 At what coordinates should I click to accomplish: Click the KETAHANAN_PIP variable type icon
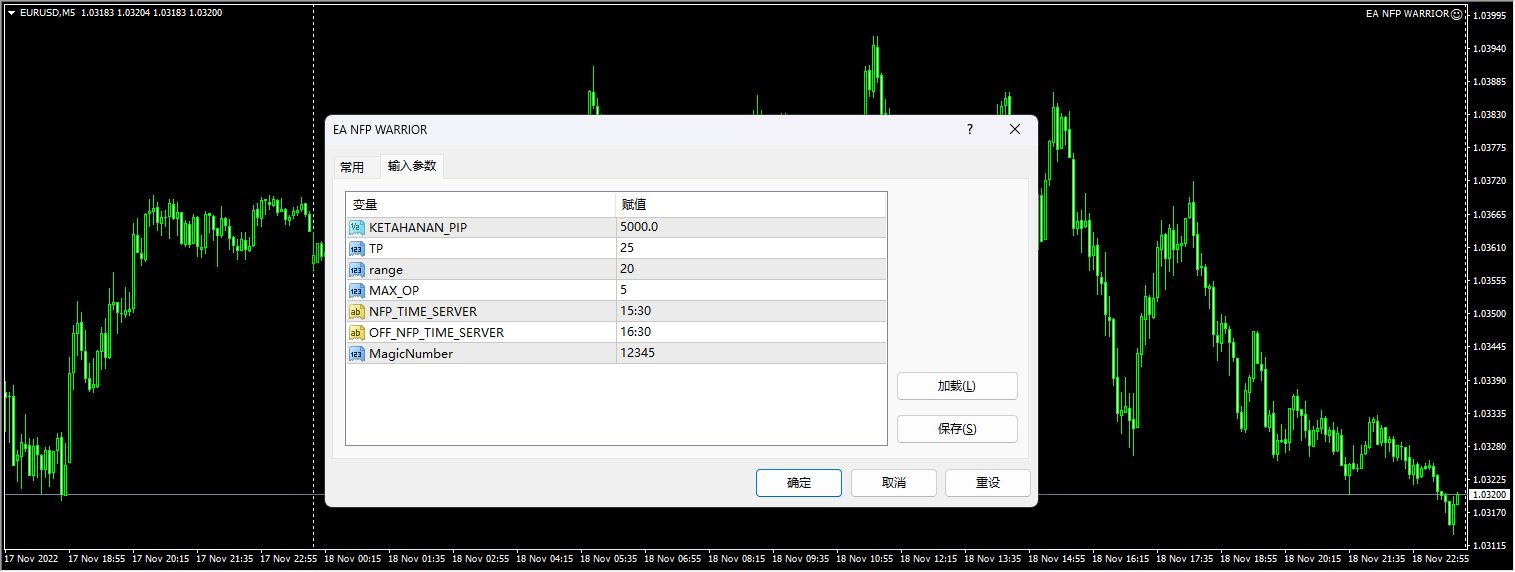point(356,227)
